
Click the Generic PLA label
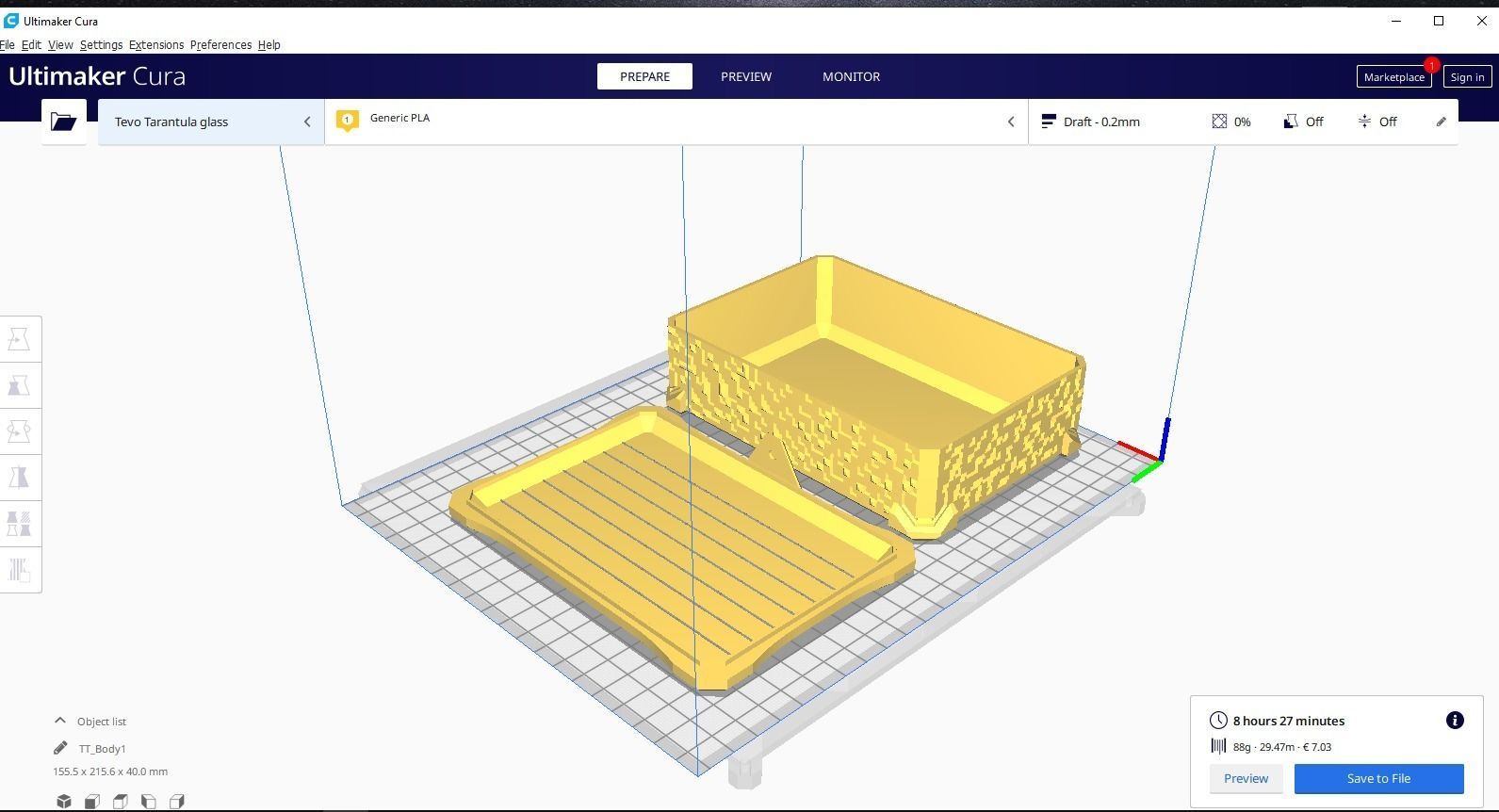399,118
